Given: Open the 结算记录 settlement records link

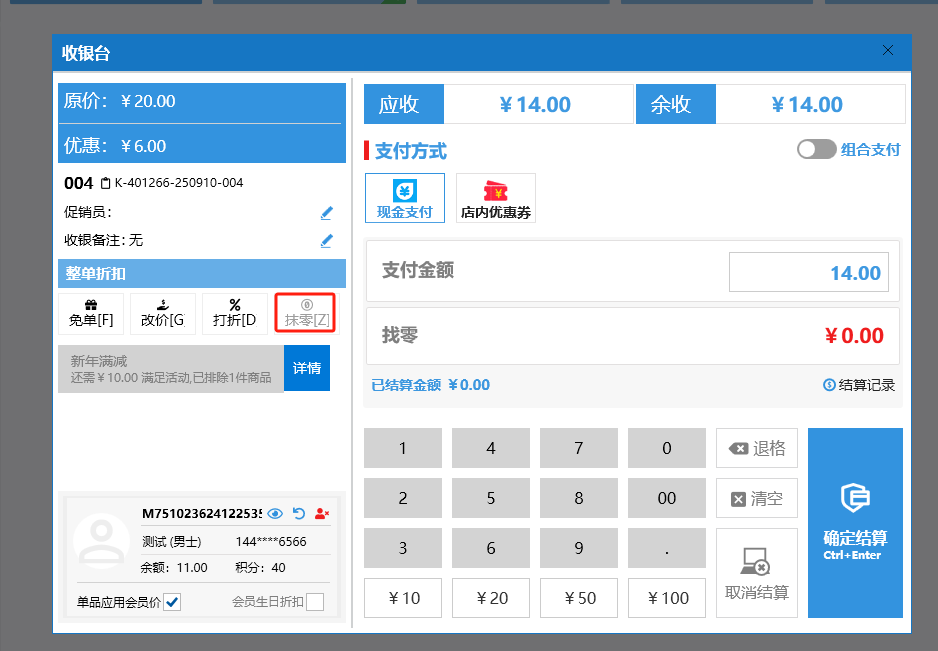Looking at the screenshot, I should (x=859, y=385).
